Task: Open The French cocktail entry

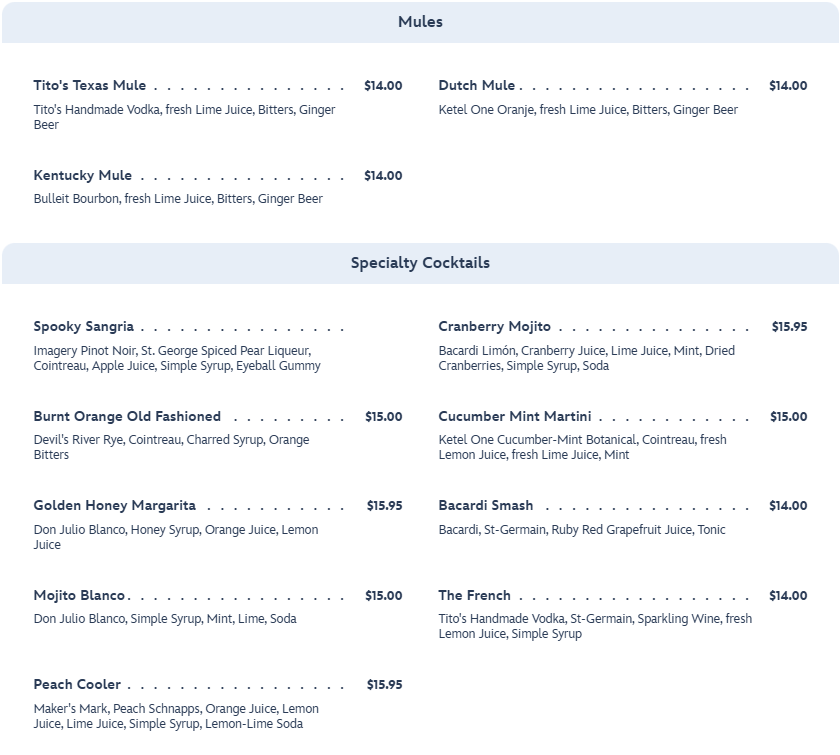Action: point(474,596)
